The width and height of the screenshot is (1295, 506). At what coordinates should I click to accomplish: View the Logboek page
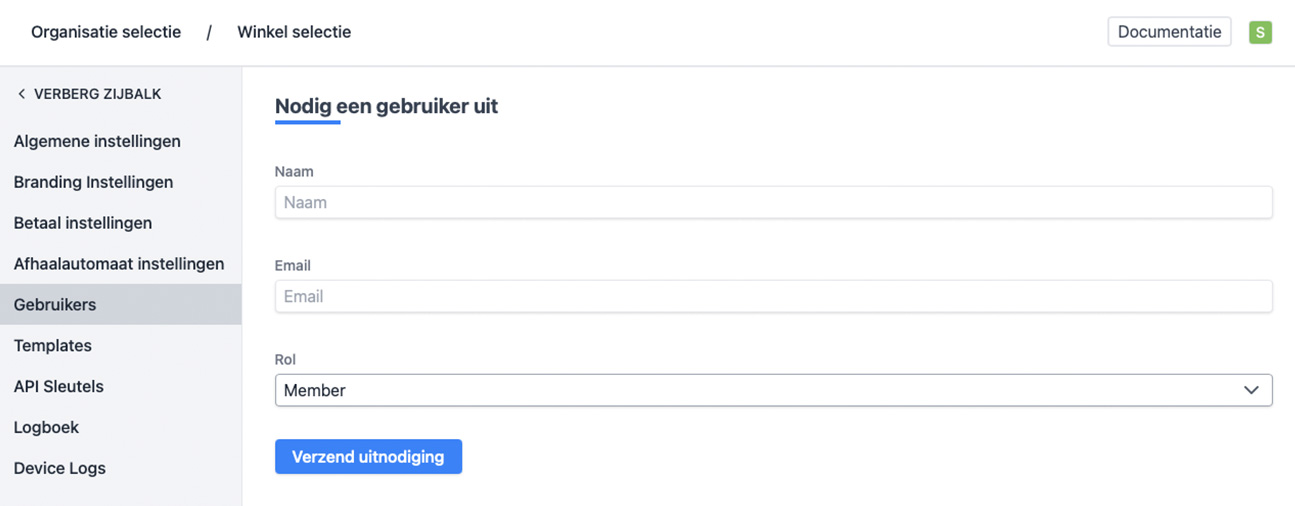pos(46,428)
